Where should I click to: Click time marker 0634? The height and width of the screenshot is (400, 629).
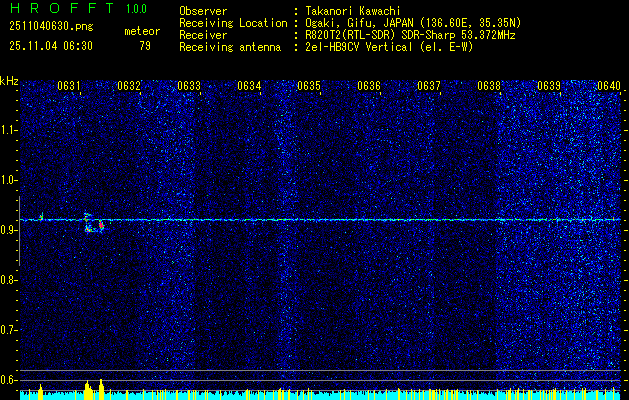click(x=249, y=86)
